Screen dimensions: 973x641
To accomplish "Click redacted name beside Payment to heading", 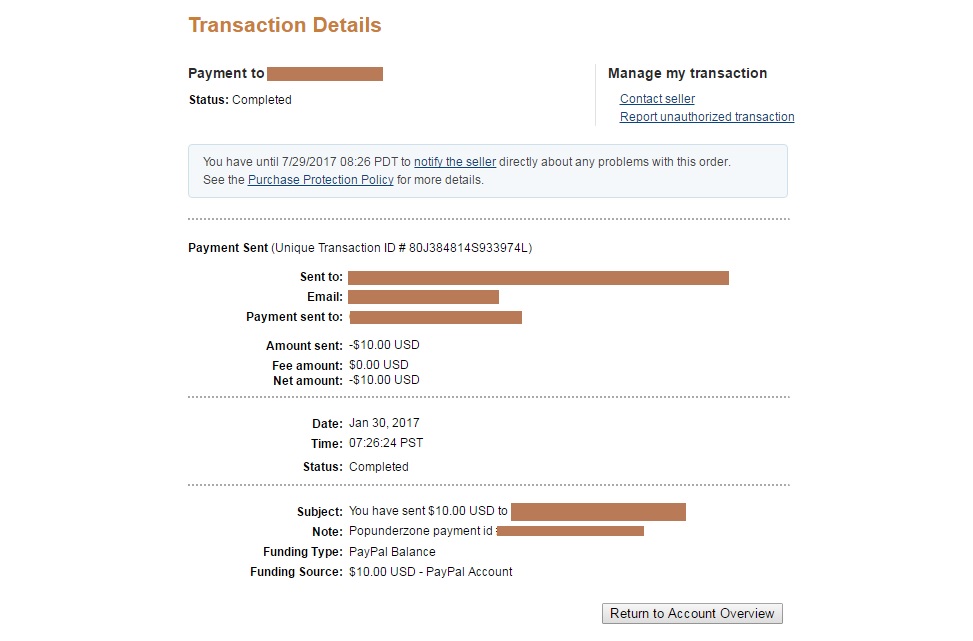I will (325, 74).
